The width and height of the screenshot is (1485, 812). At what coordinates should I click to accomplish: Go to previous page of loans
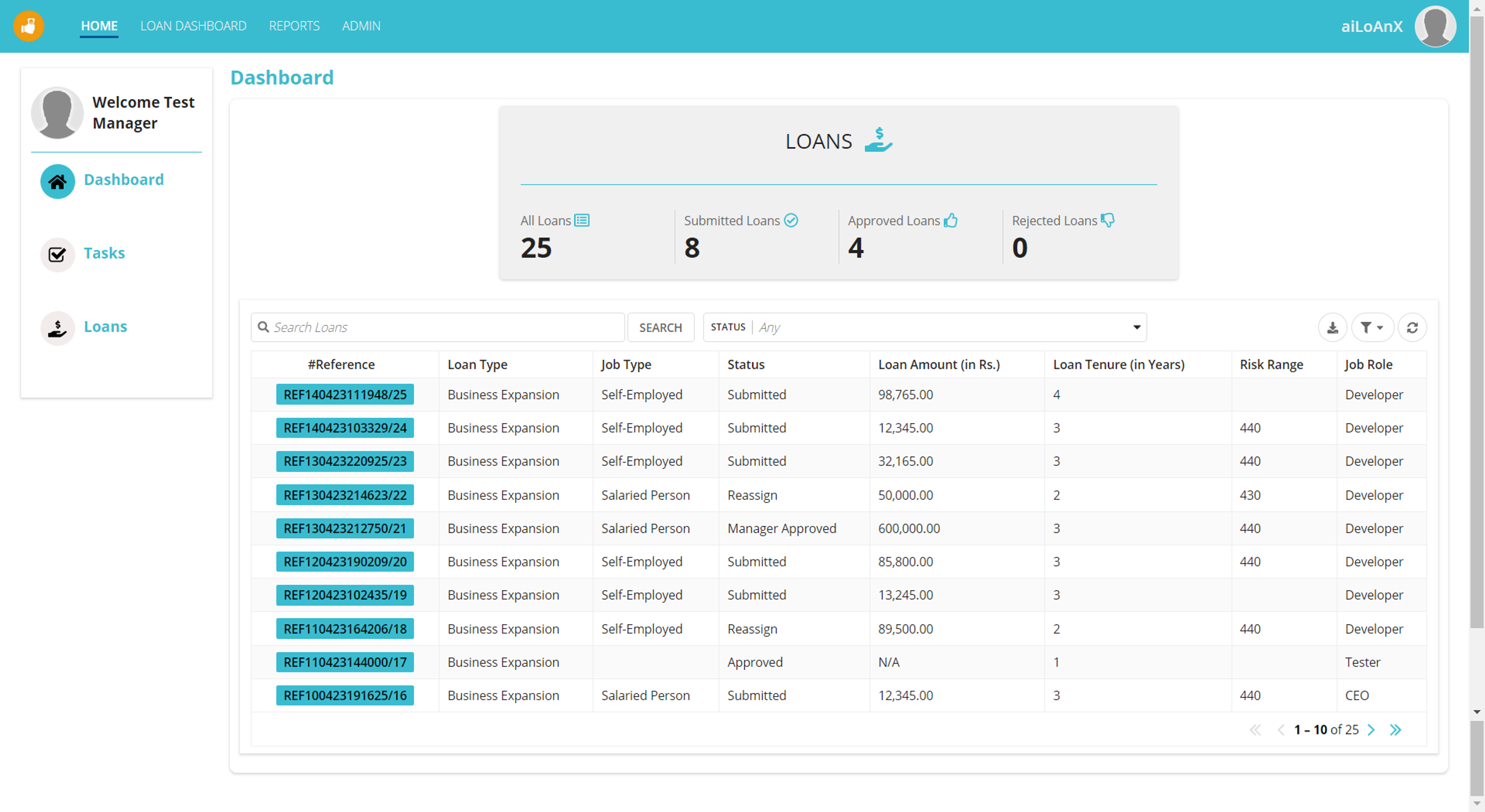(x=1281, y=730)
